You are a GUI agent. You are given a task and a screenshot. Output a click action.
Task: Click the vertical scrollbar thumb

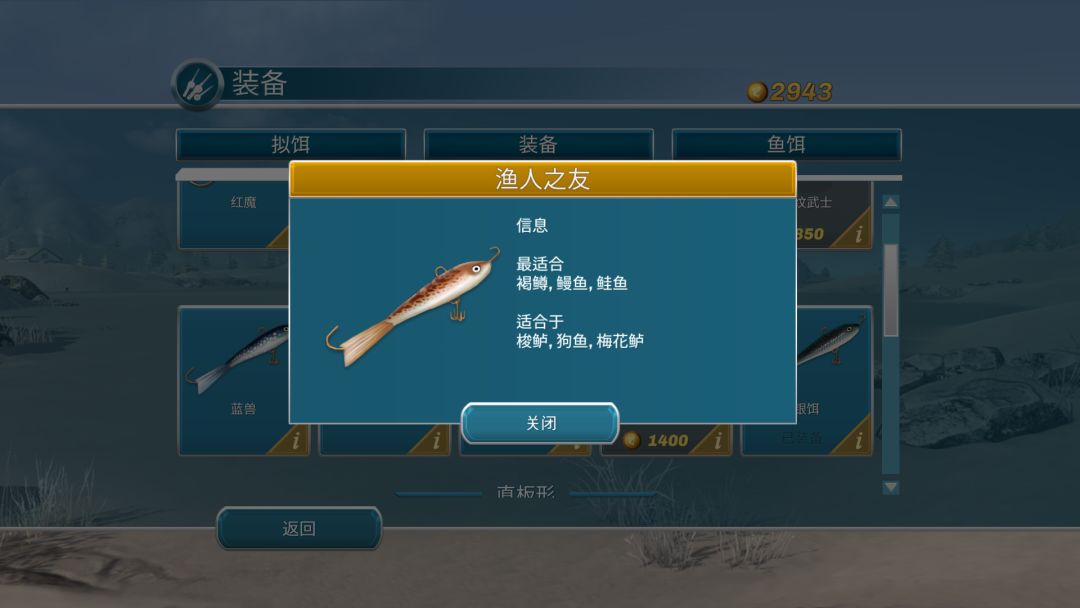pos(891,290)
